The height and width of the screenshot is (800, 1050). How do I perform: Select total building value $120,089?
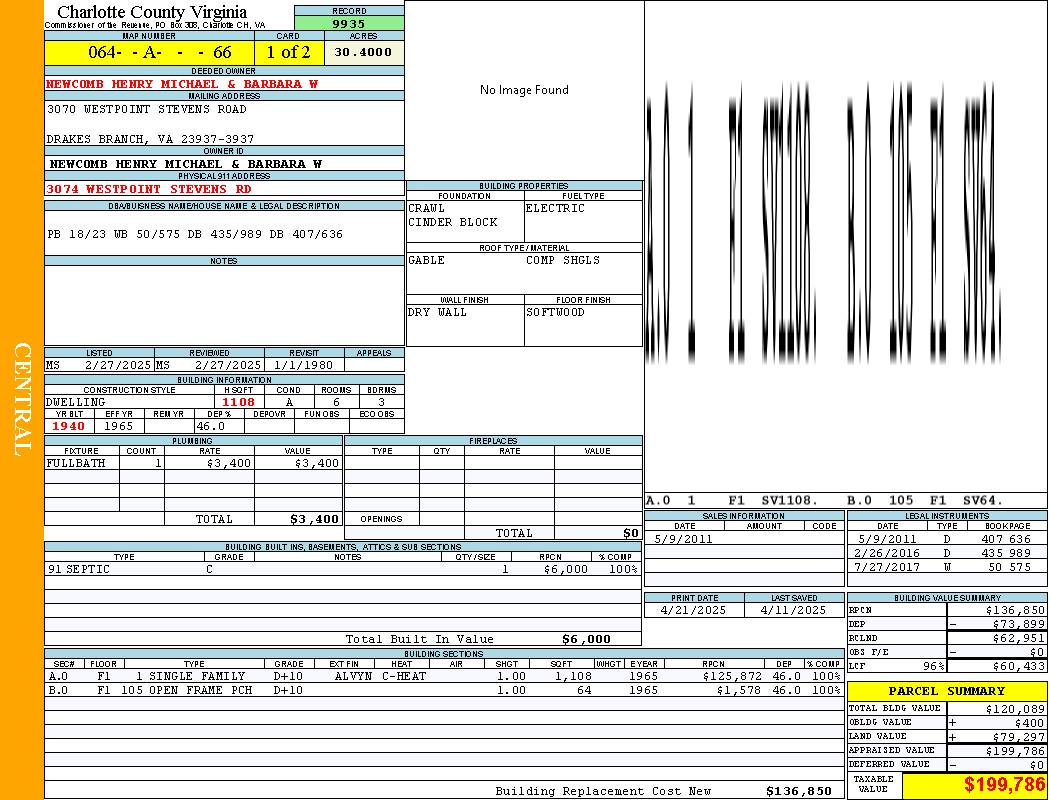coord(1015,708)
